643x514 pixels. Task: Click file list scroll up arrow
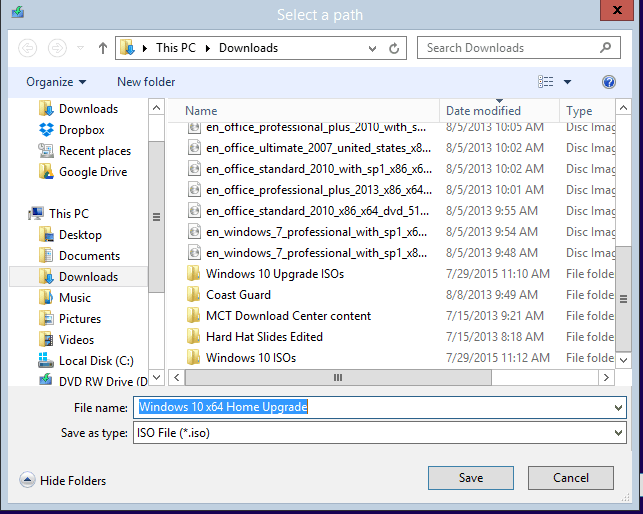pos(623,108)
